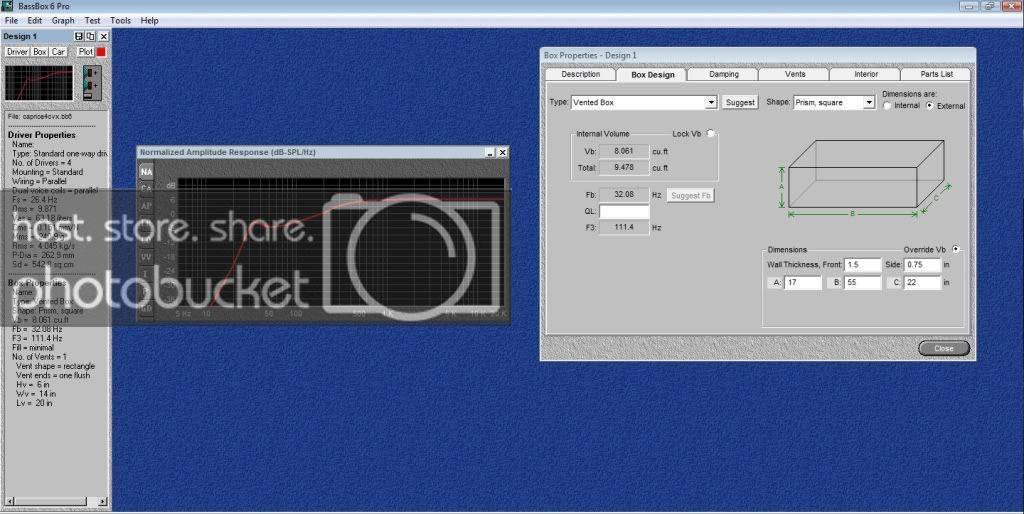Image resolution: width=1024 pixels, height=514 pixels.
Task: Save Design 1 with the floppy disk icon
Action: click(x=79, y=37)
